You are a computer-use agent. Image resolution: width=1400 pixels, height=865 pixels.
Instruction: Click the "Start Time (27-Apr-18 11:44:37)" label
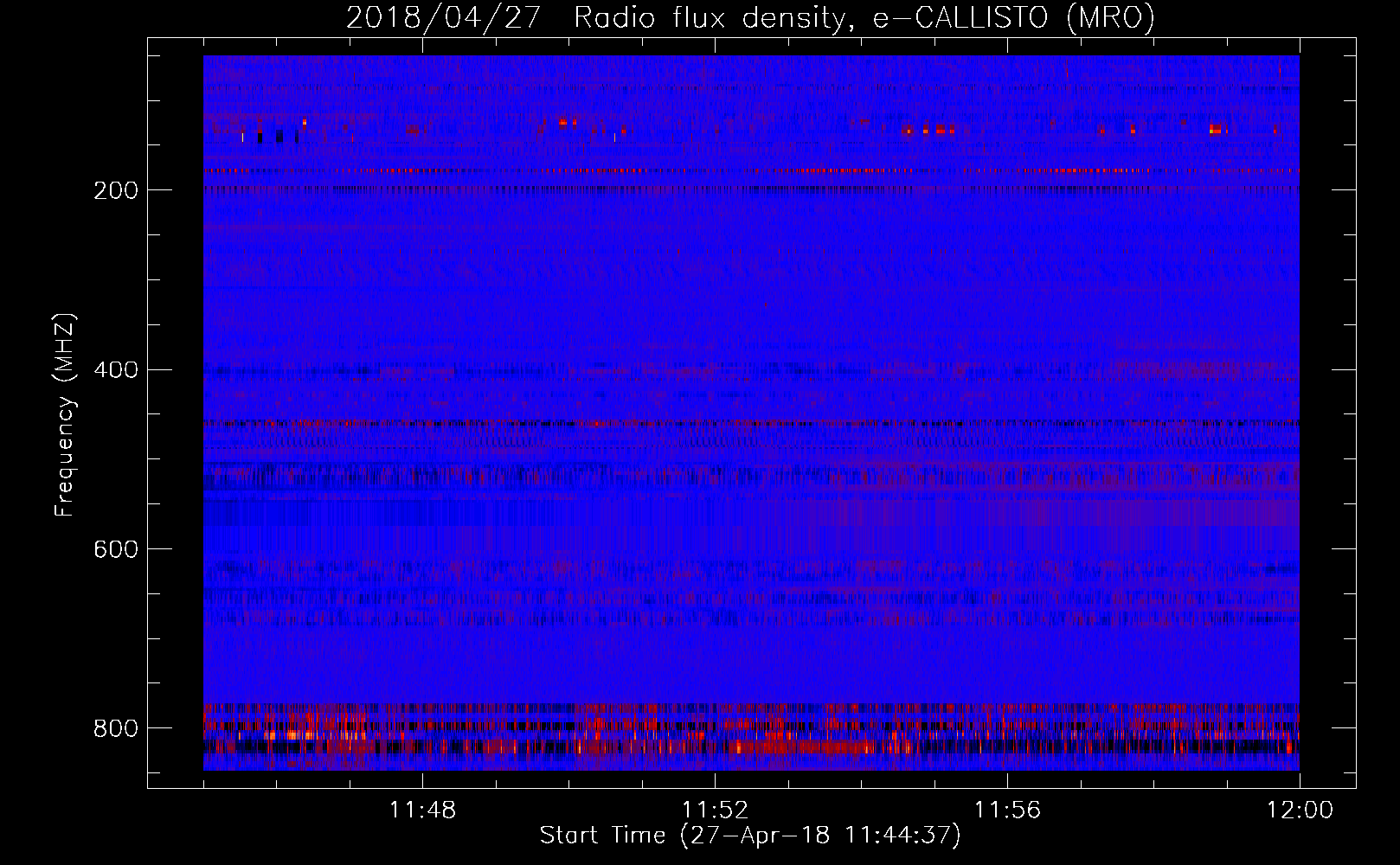(750, 836)
